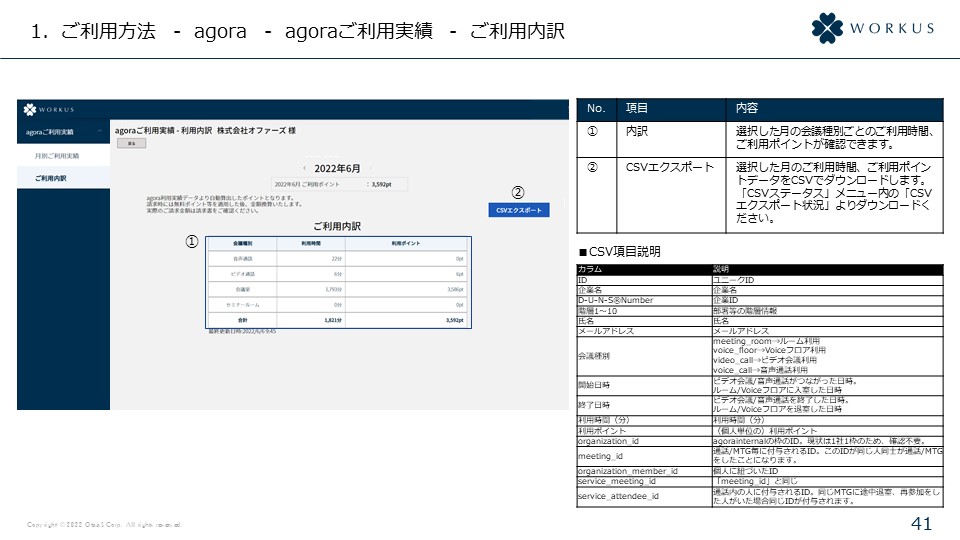This screenshot has height=540, width=960.
Task: Click the slide page number 41
Action: tap(921, 523)
